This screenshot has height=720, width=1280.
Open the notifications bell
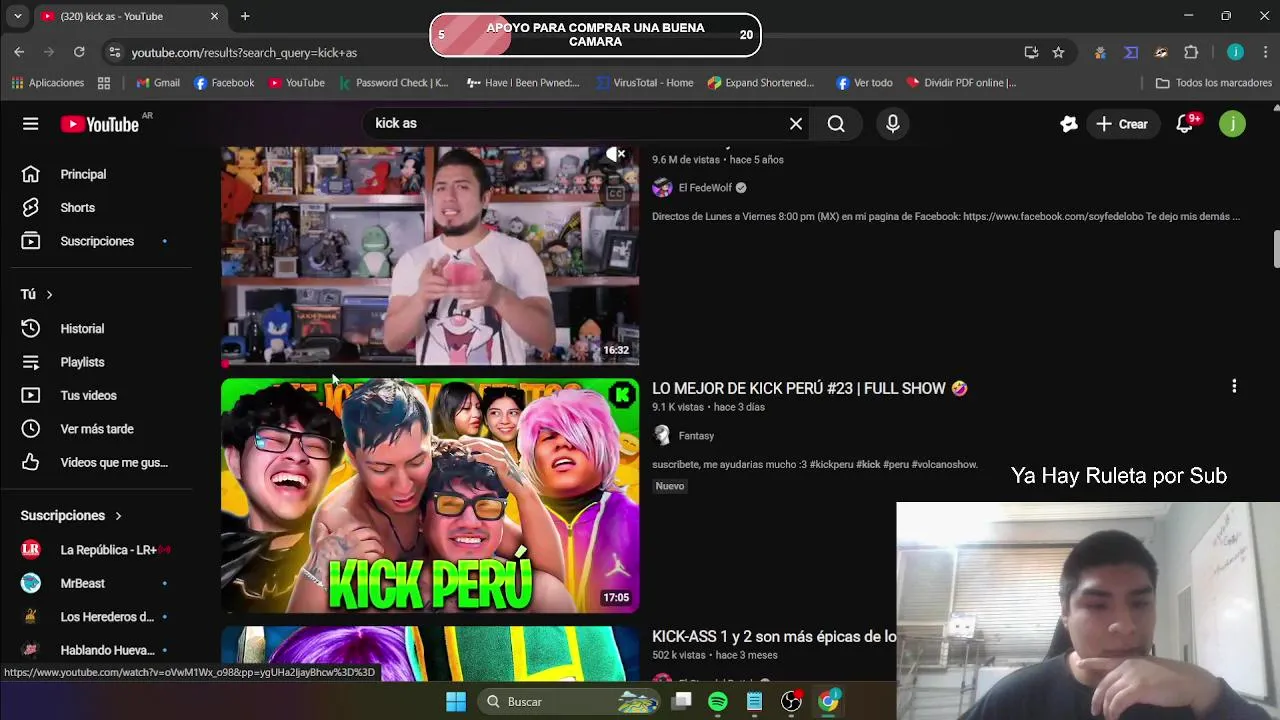(1186, 124)
